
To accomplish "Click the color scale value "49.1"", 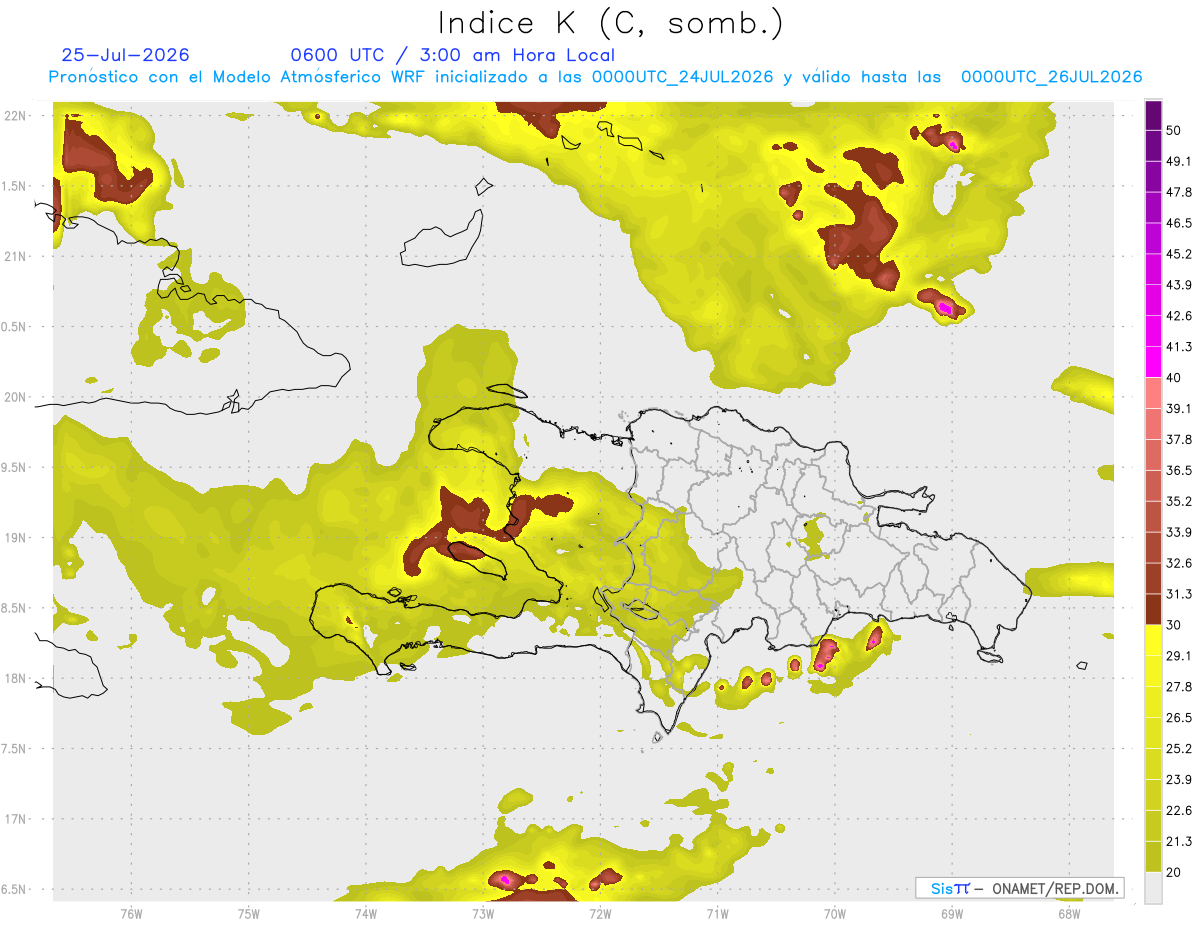I will [x=1179, y=161].
